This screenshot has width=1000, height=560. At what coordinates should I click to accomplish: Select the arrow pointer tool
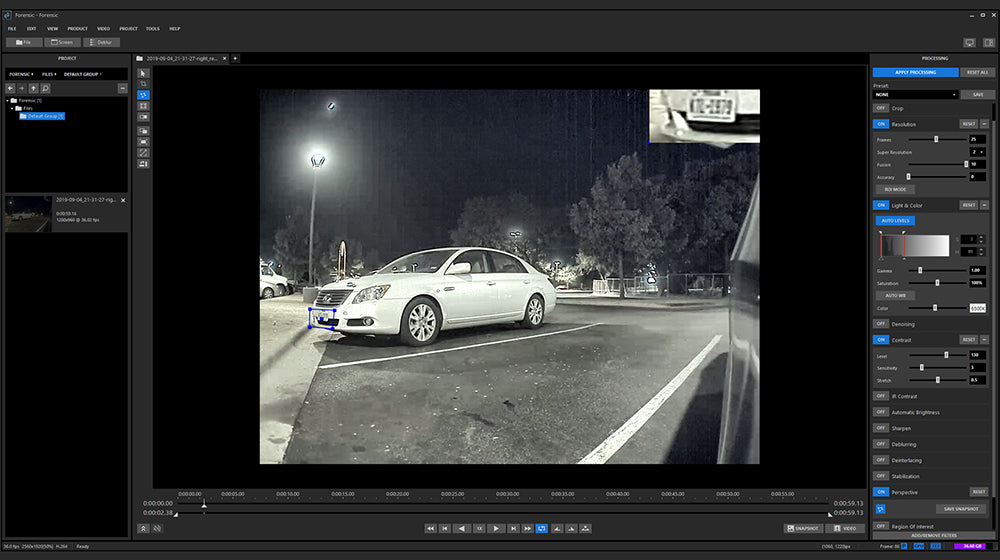pos(143,73)
